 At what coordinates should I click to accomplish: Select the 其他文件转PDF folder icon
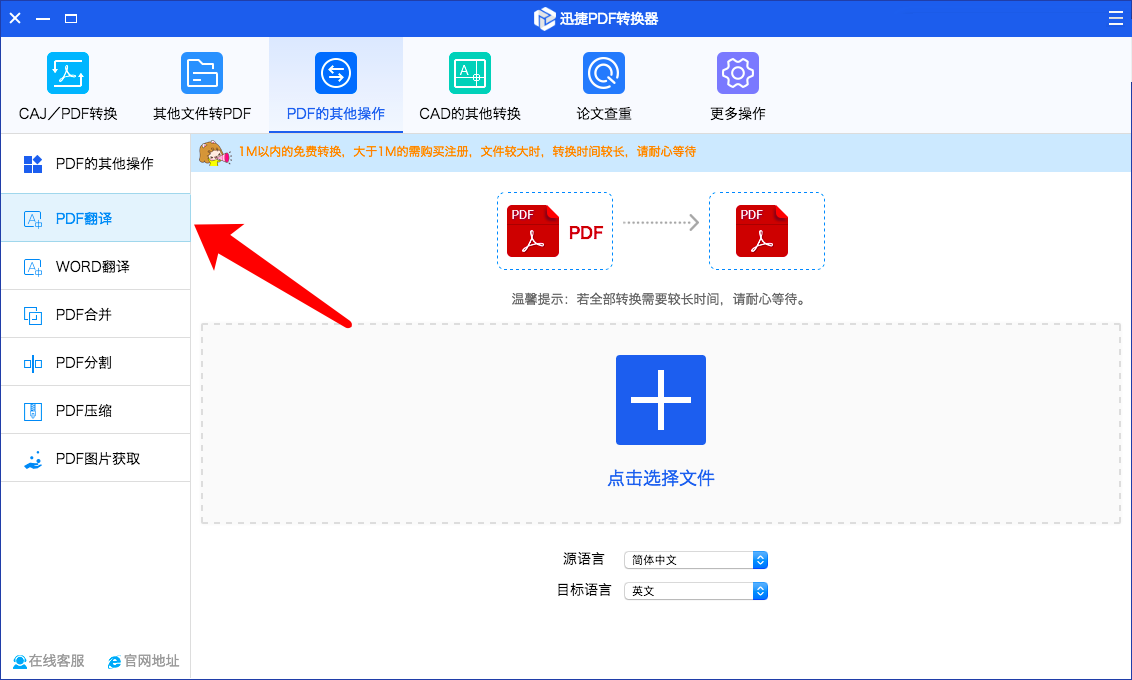(x=202, y=73)
